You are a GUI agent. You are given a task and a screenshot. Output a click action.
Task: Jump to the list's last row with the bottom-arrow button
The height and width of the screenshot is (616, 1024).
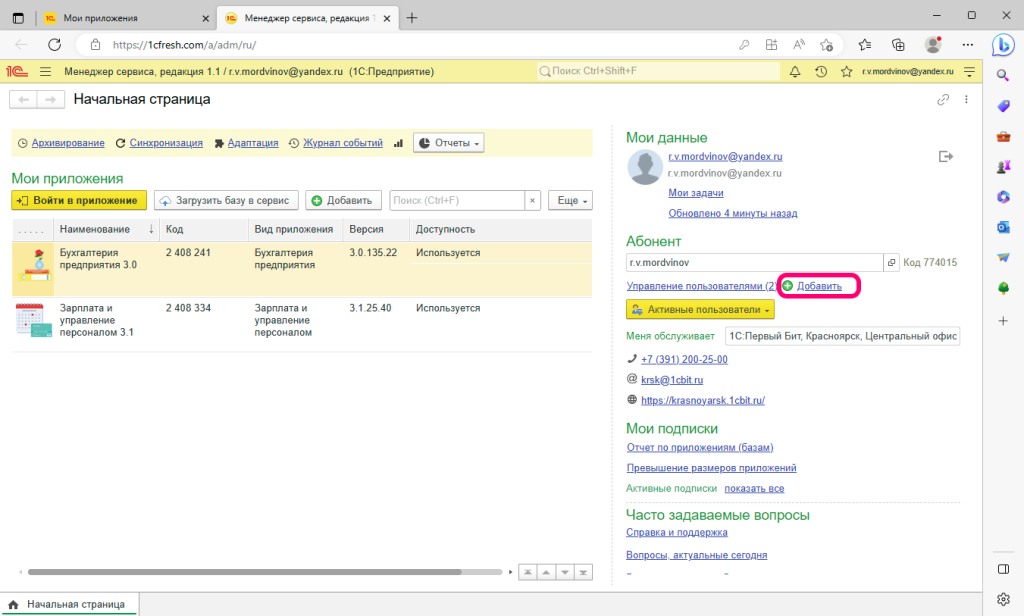click(x=583, y=572)
